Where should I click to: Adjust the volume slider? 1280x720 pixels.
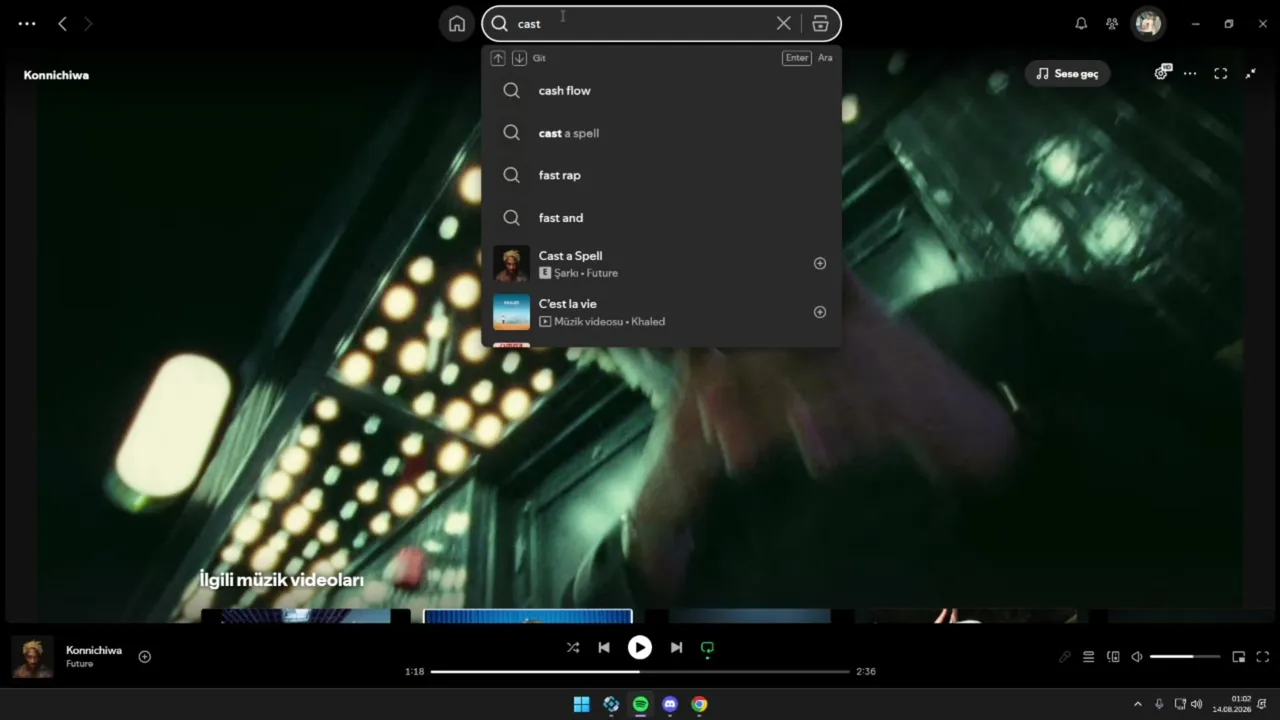tap(1185, 657)
